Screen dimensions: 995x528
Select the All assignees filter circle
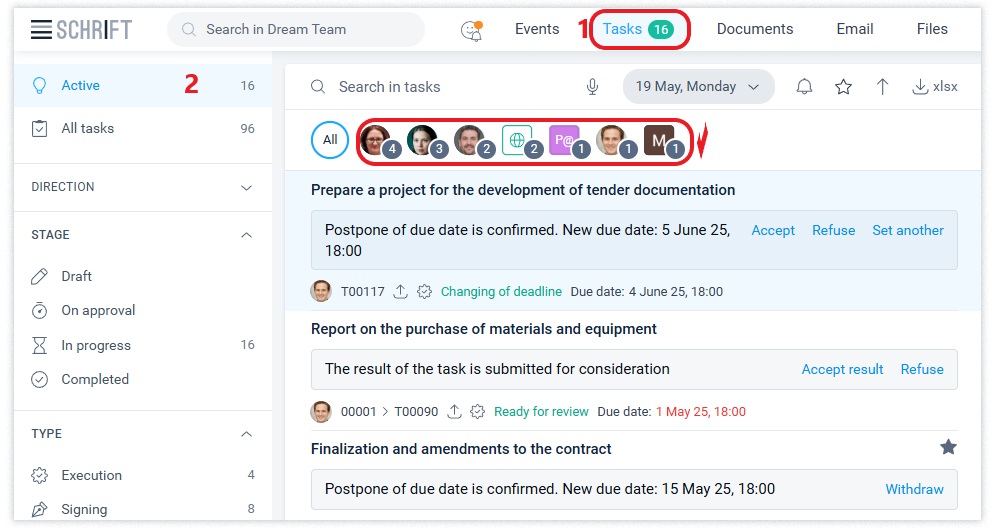click(x=330, y=140)
